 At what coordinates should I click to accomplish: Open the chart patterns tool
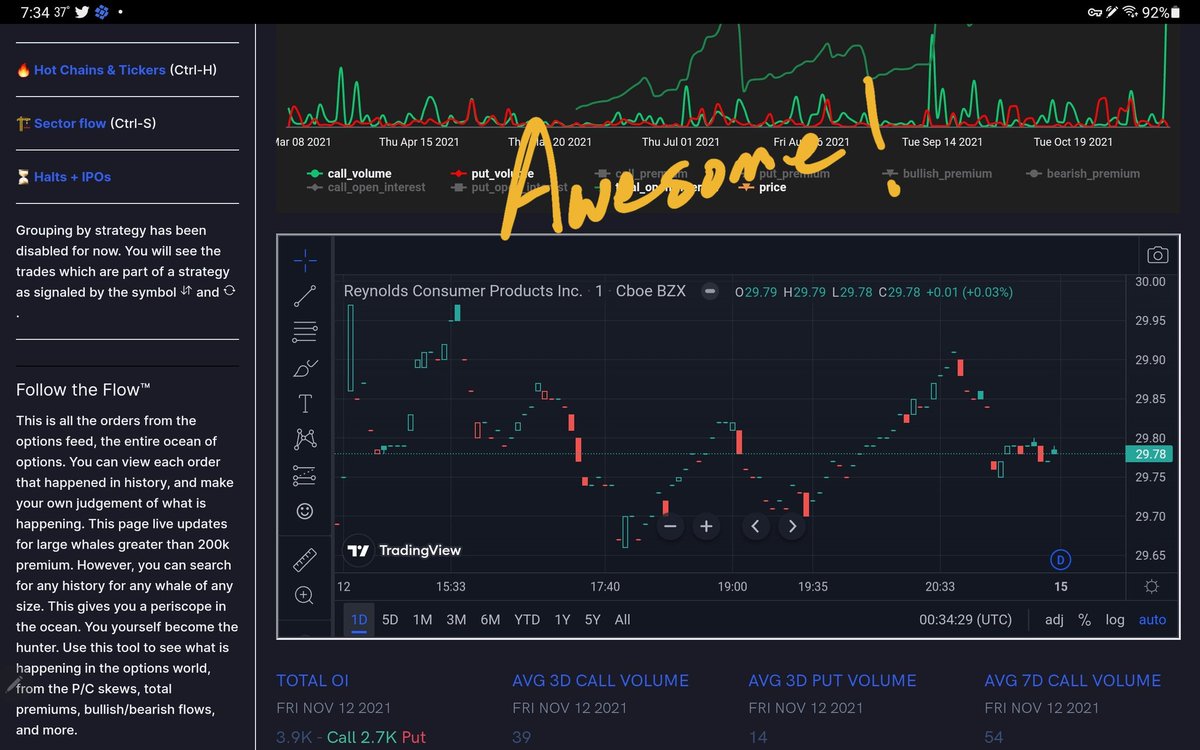[305, 439]
